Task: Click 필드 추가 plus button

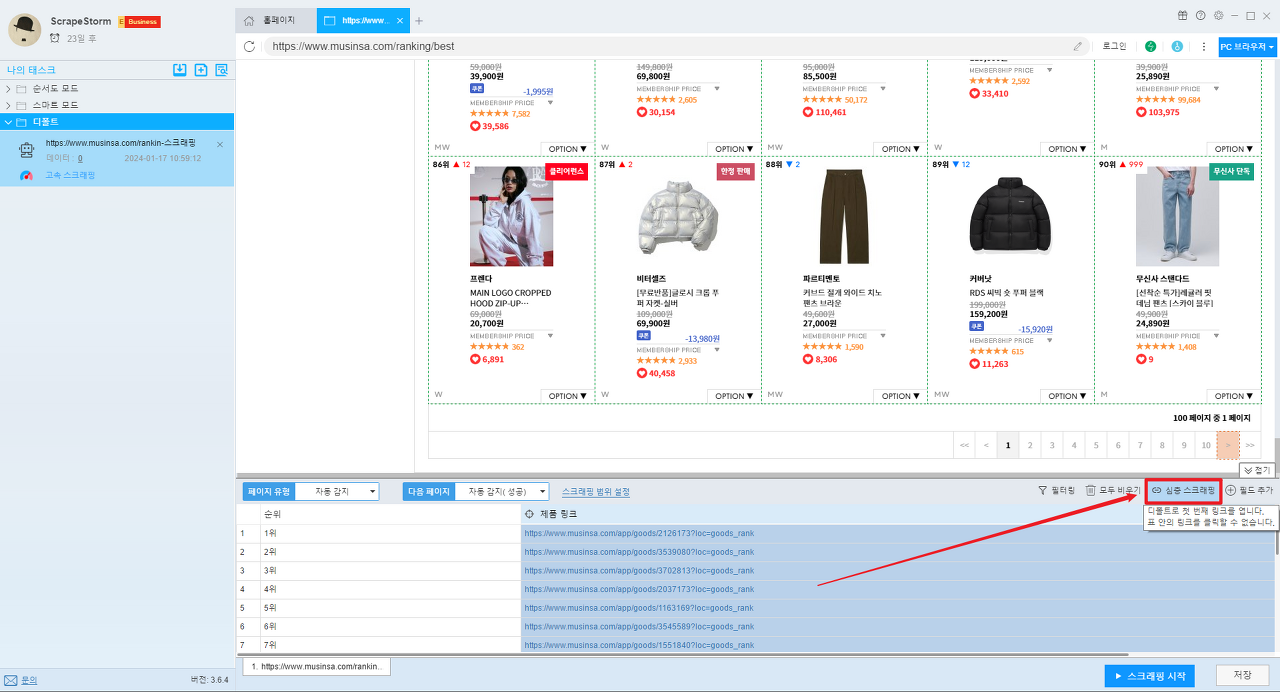Action: point(1249,491)
